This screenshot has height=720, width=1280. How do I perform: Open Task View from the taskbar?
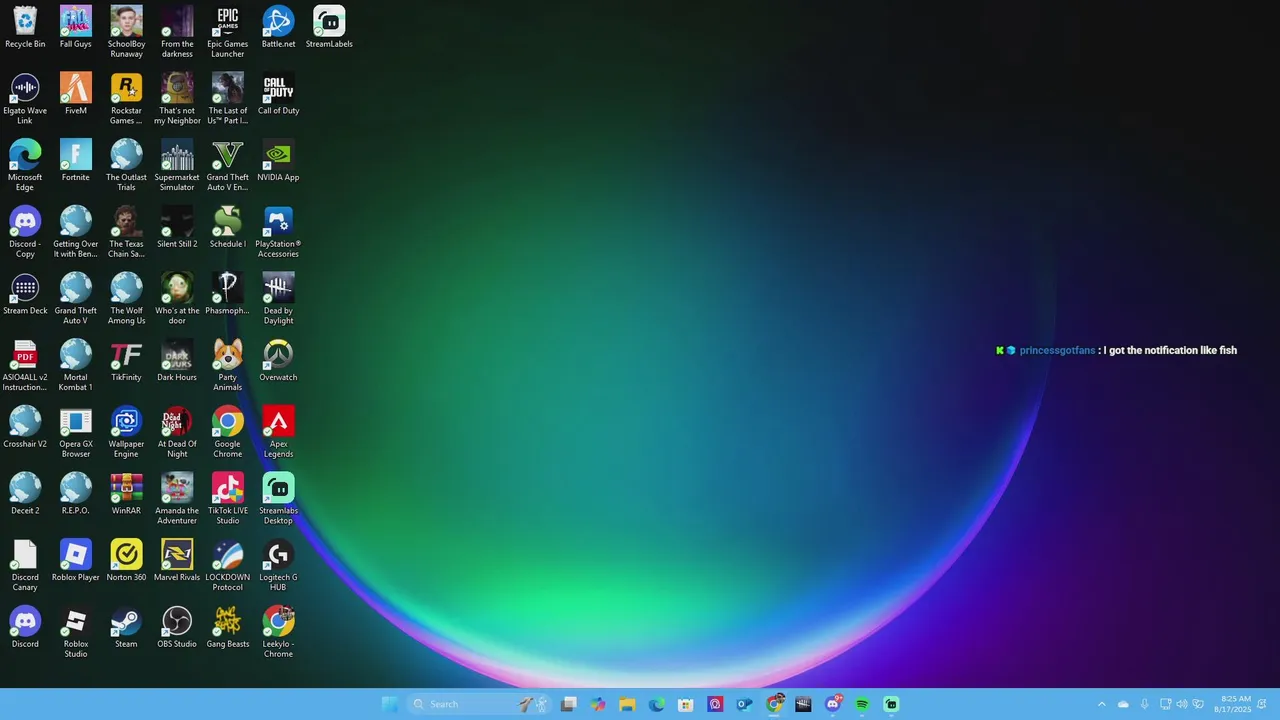click(x=569, y=704)
